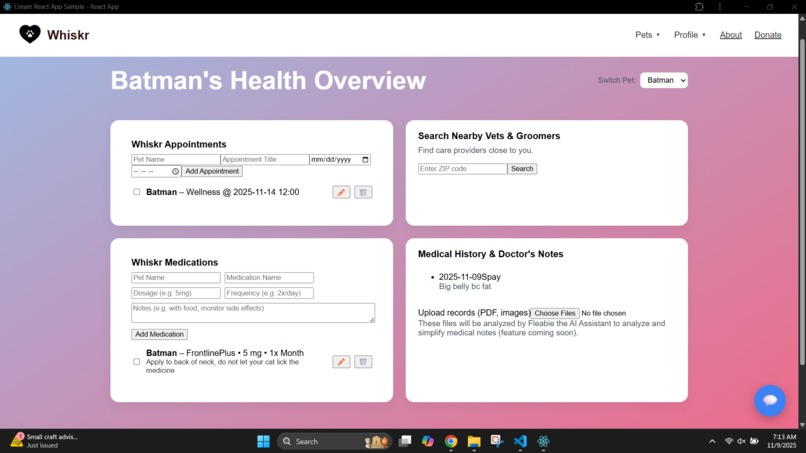This screenshot has height=453, width=806.
Task: Open the Windows Start menu
Action: (x=263, y=441)
